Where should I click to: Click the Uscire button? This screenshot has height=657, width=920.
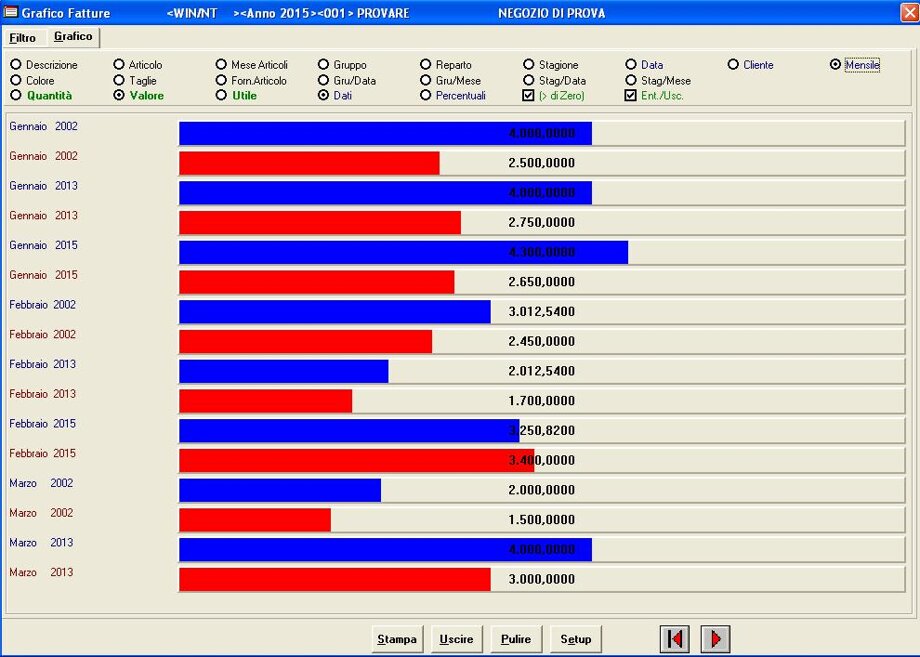[457, 639]
